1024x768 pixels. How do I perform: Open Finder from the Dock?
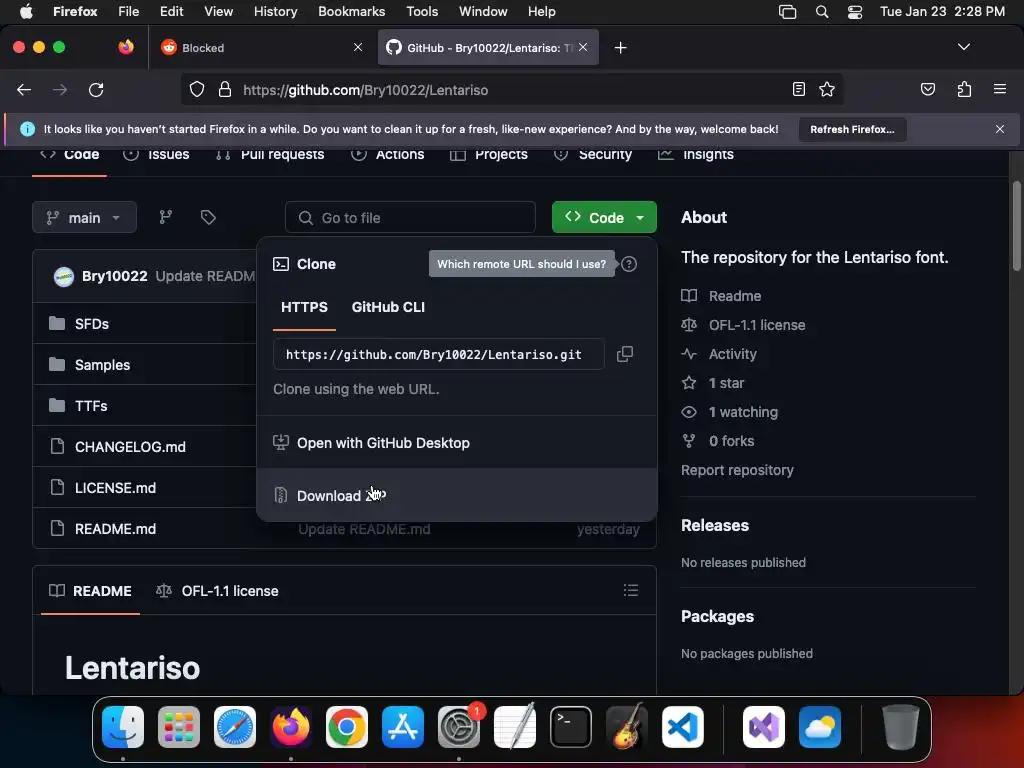click(123, 727)
